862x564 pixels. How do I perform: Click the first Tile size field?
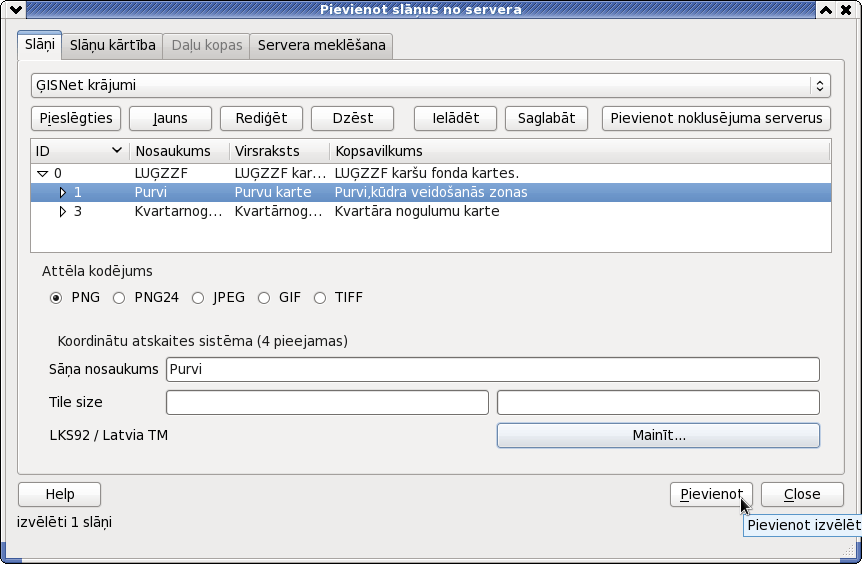(327, 402)
